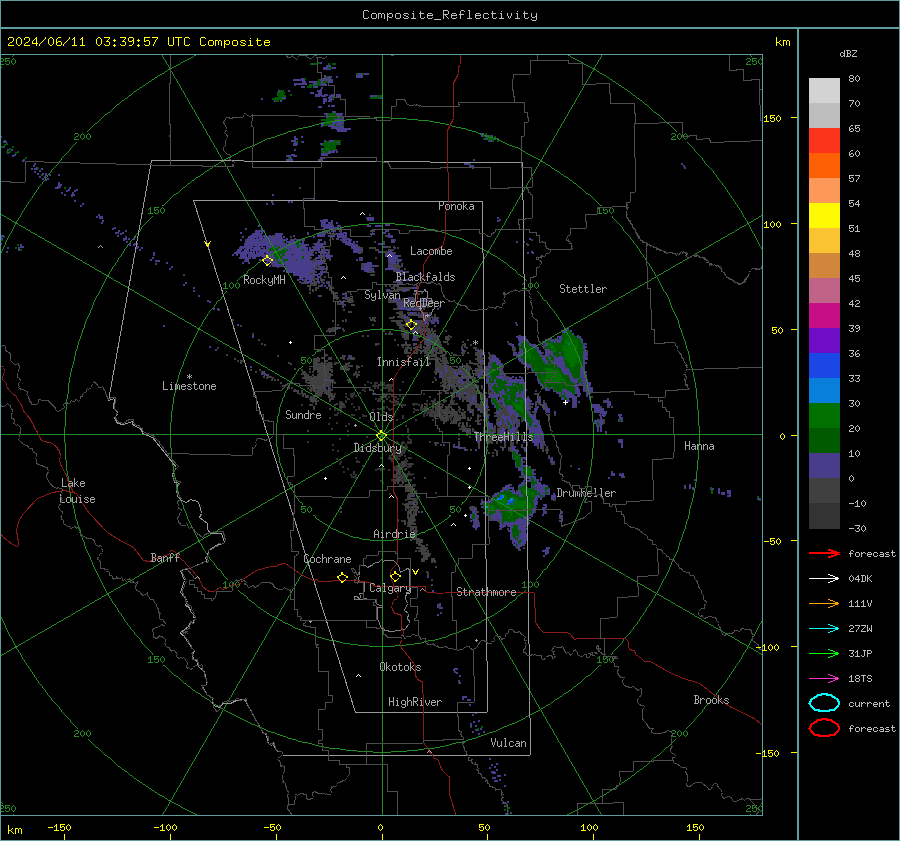This screenshot has width=900, height=841.
Task: Click the red forecast arrow in legend
Action: pyautogui.click(x=824, y=553)
